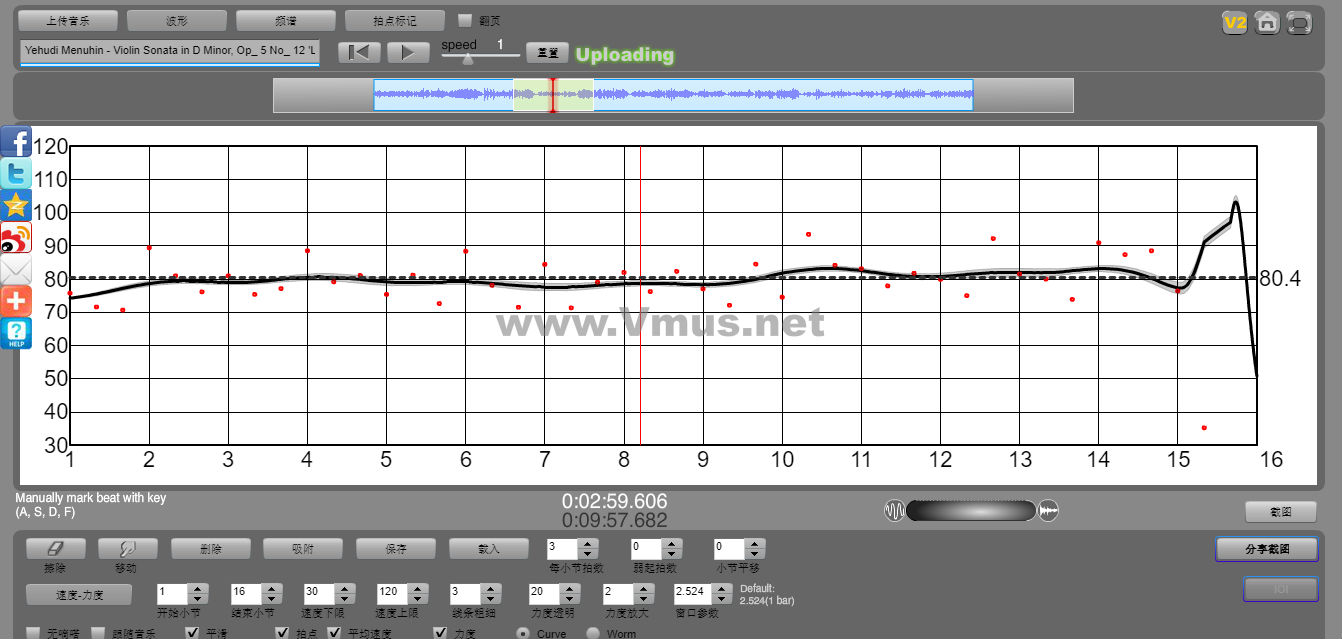Enable the 无嘀嗒 no-tick checkbox

click(33, 633)
